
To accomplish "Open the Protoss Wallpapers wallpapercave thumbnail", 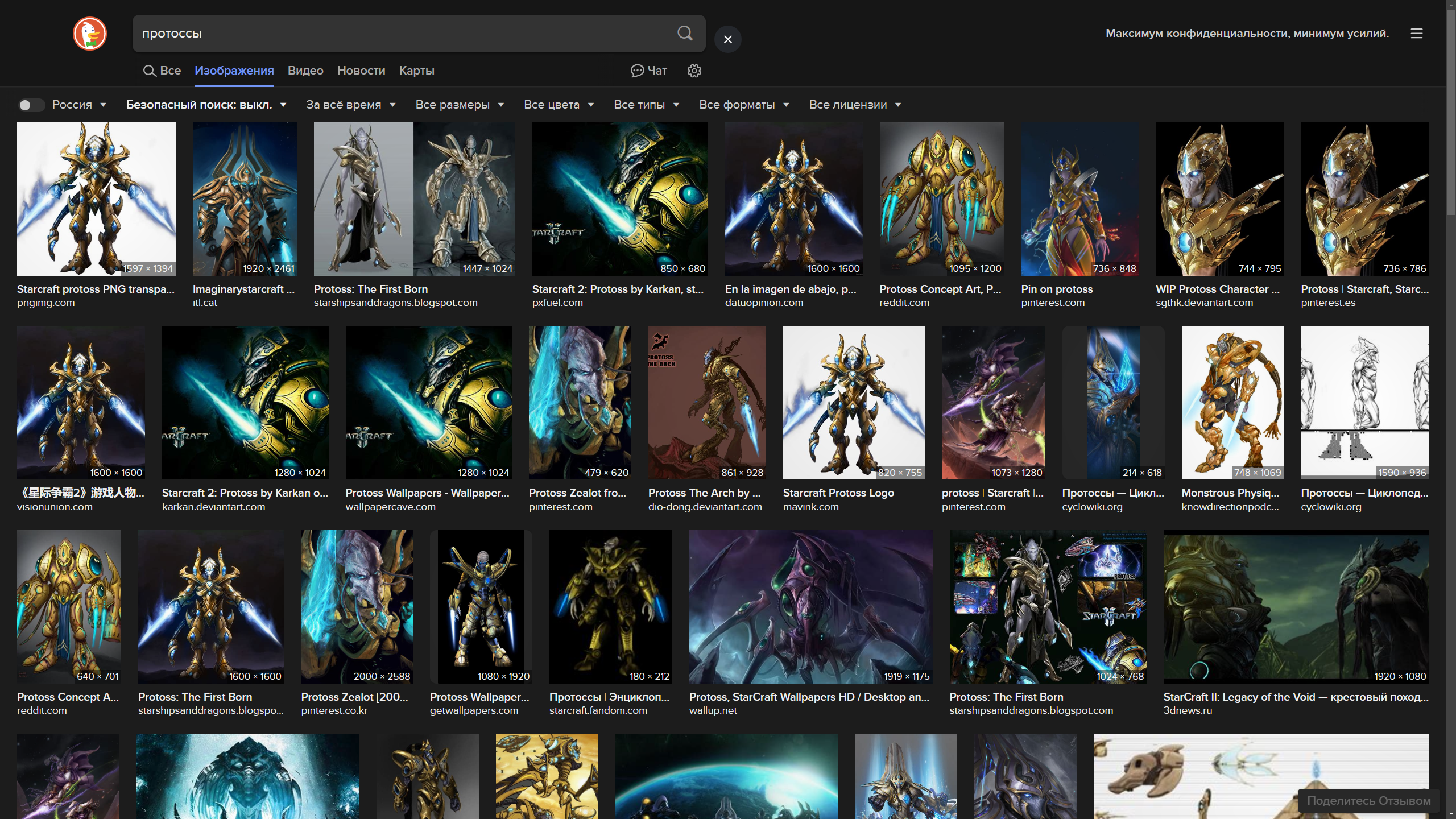I will (429, 403).
